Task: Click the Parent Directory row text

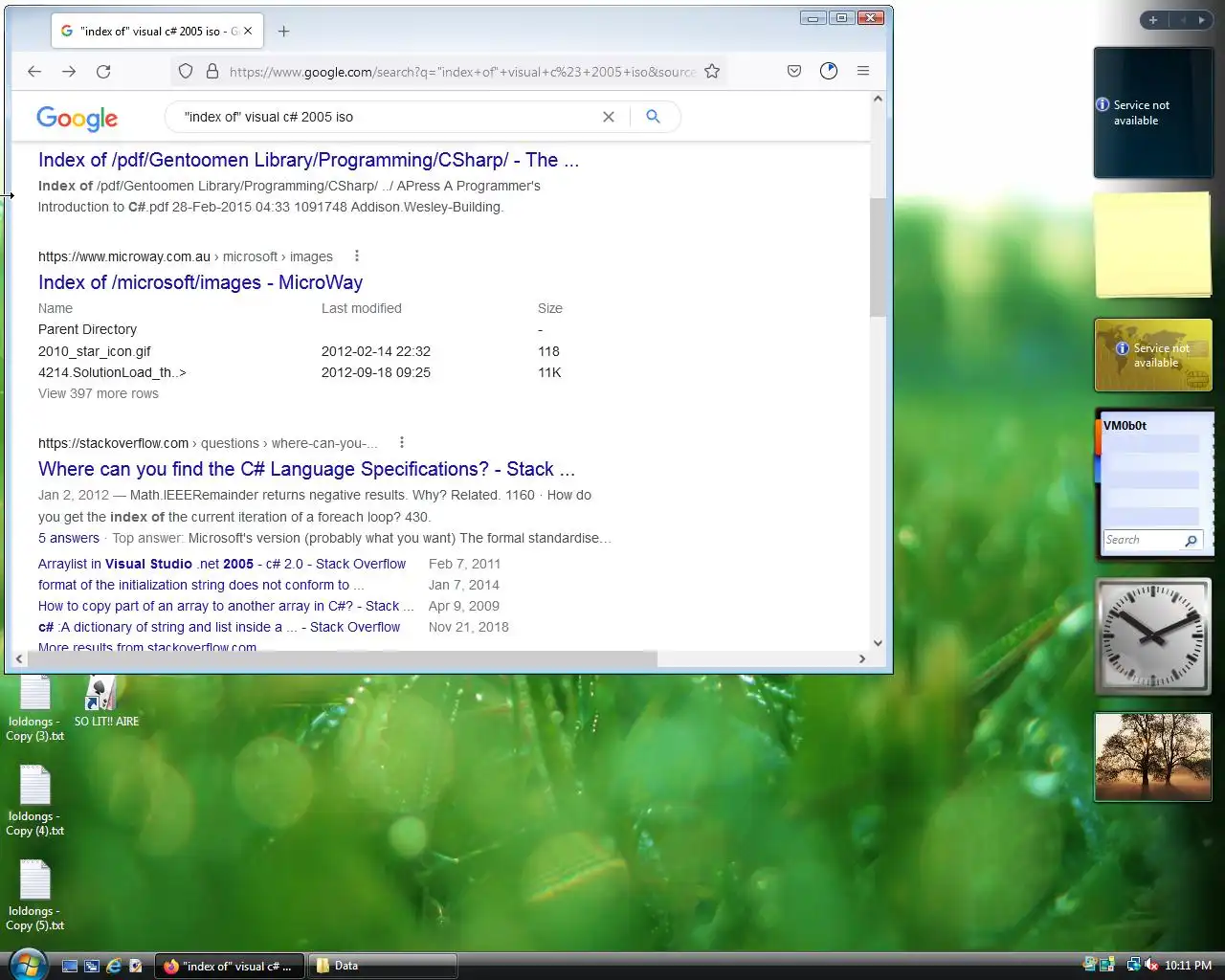Action: [87, 329]
